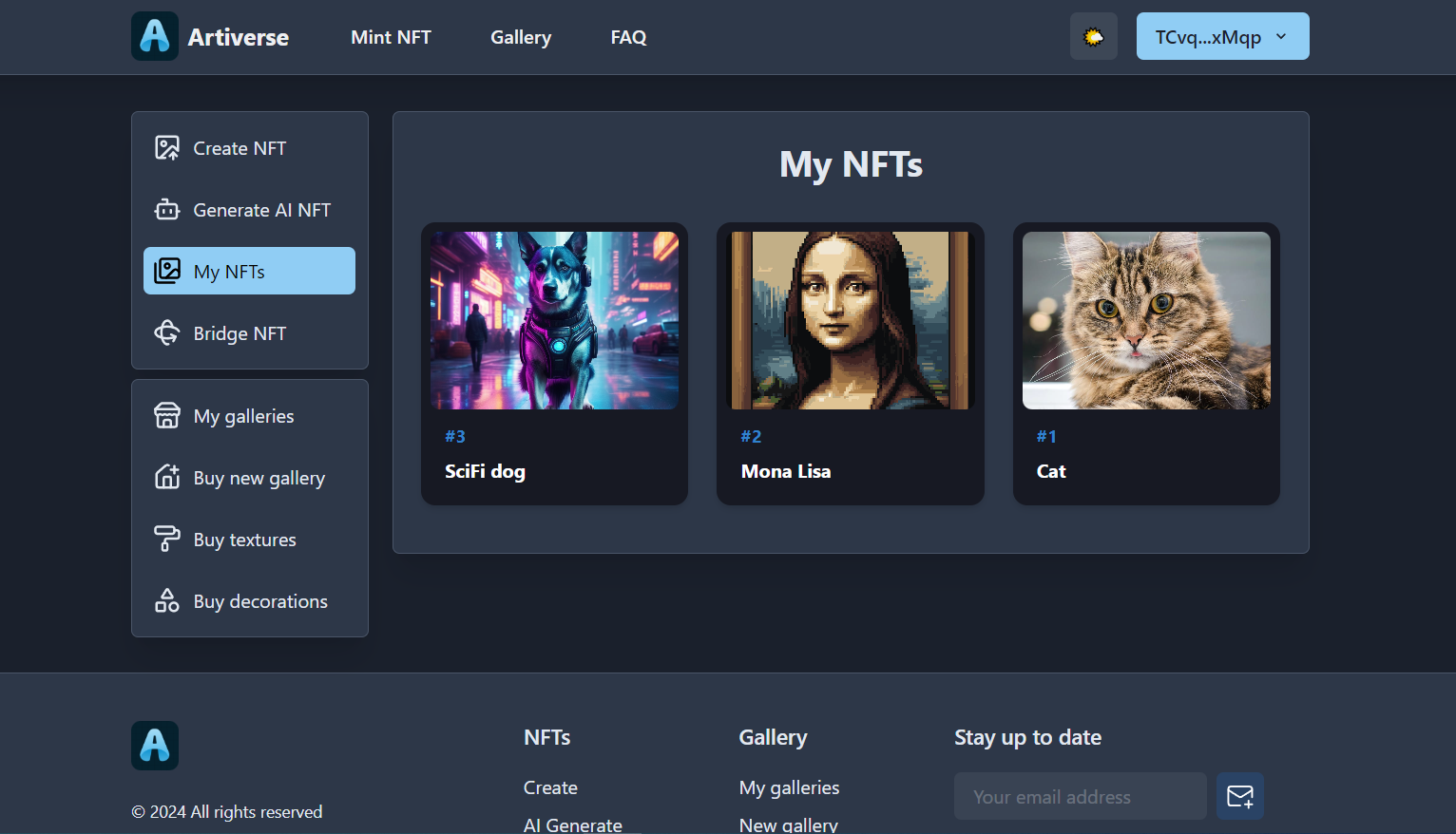Screen dimensions: 1456x834
Task: Click the My NFTs page heading
Action: pos(851,164)
